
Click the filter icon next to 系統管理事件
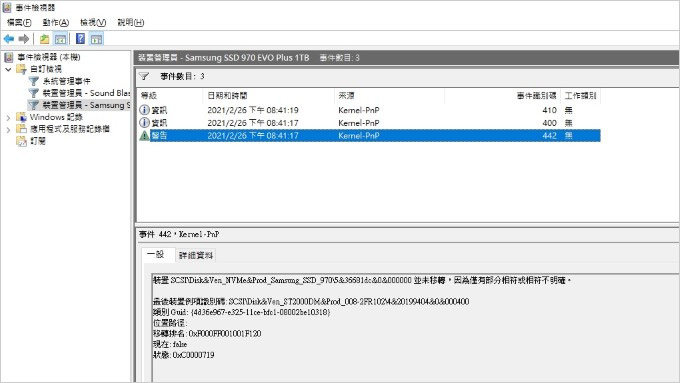coord(33,81)
